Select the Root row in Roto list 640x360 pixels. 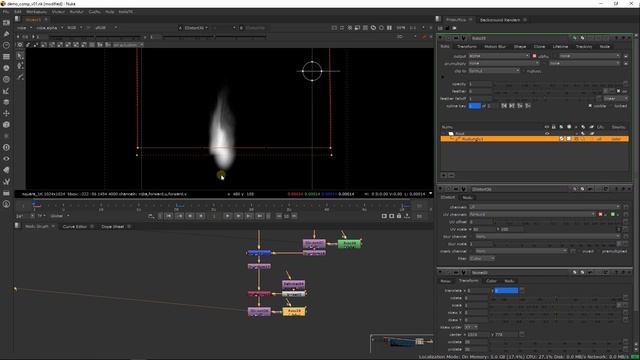tap(534, 133)
